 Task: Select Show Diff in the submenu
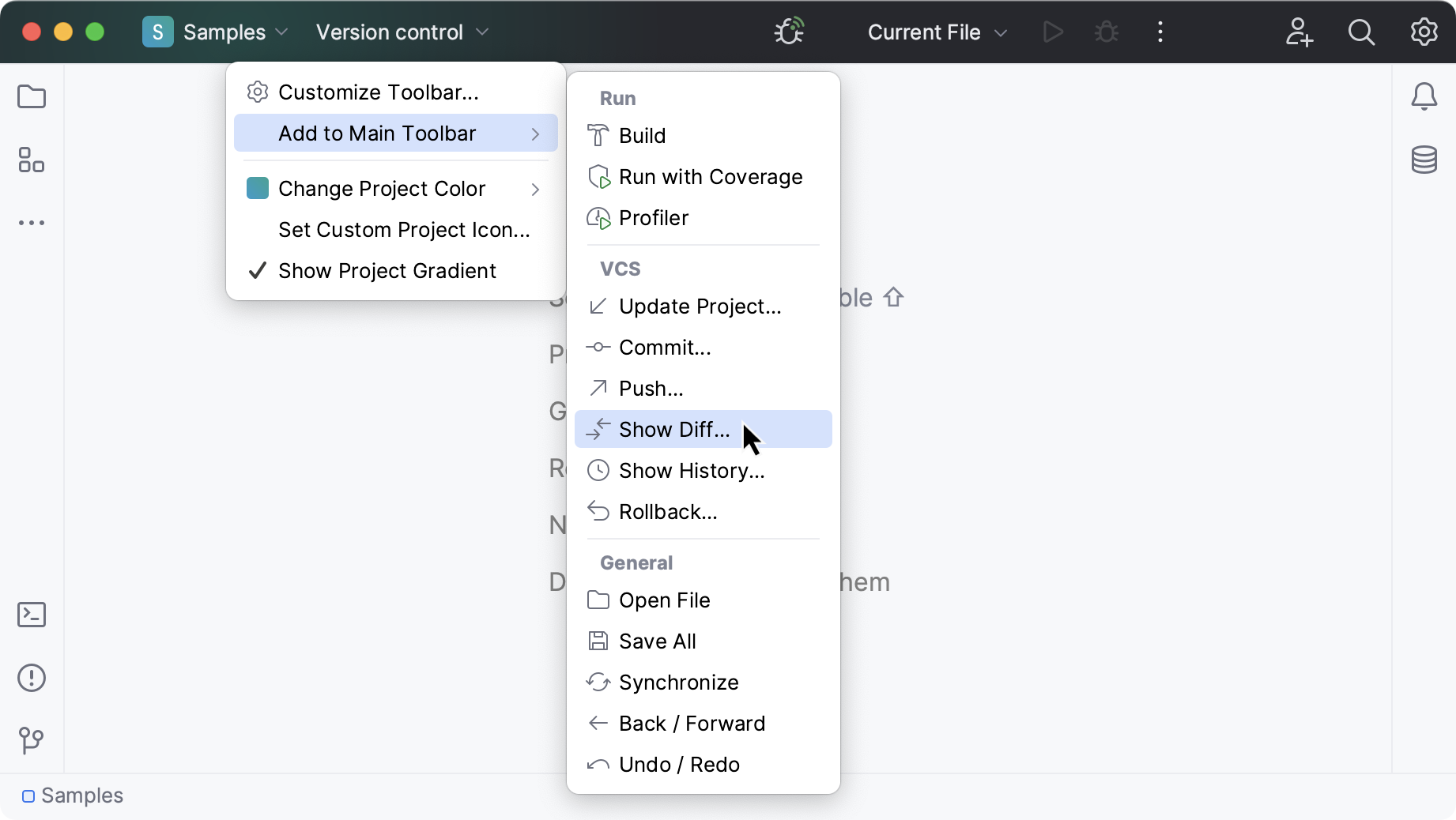pyautogui.click(x=674, y=429)
